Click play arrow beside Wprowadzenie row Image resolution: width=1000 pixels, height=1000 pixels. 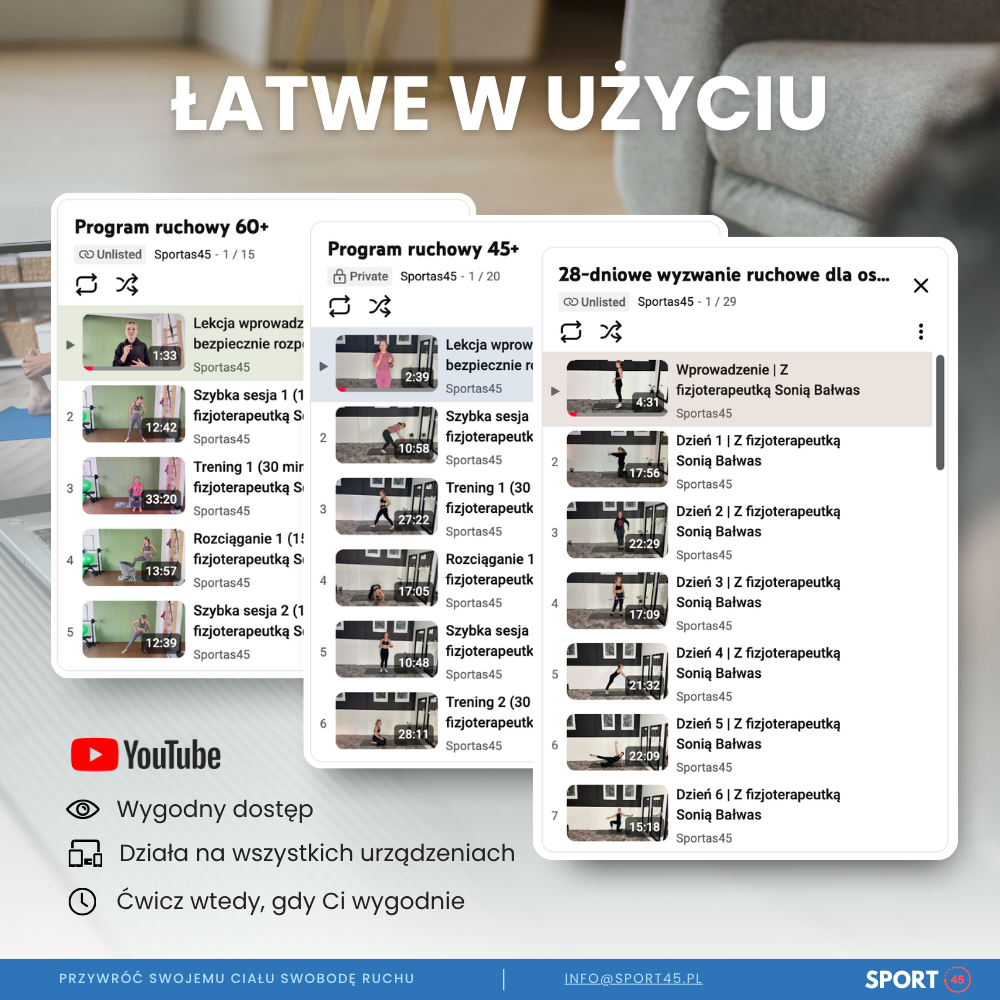click(x=555, y=391)
